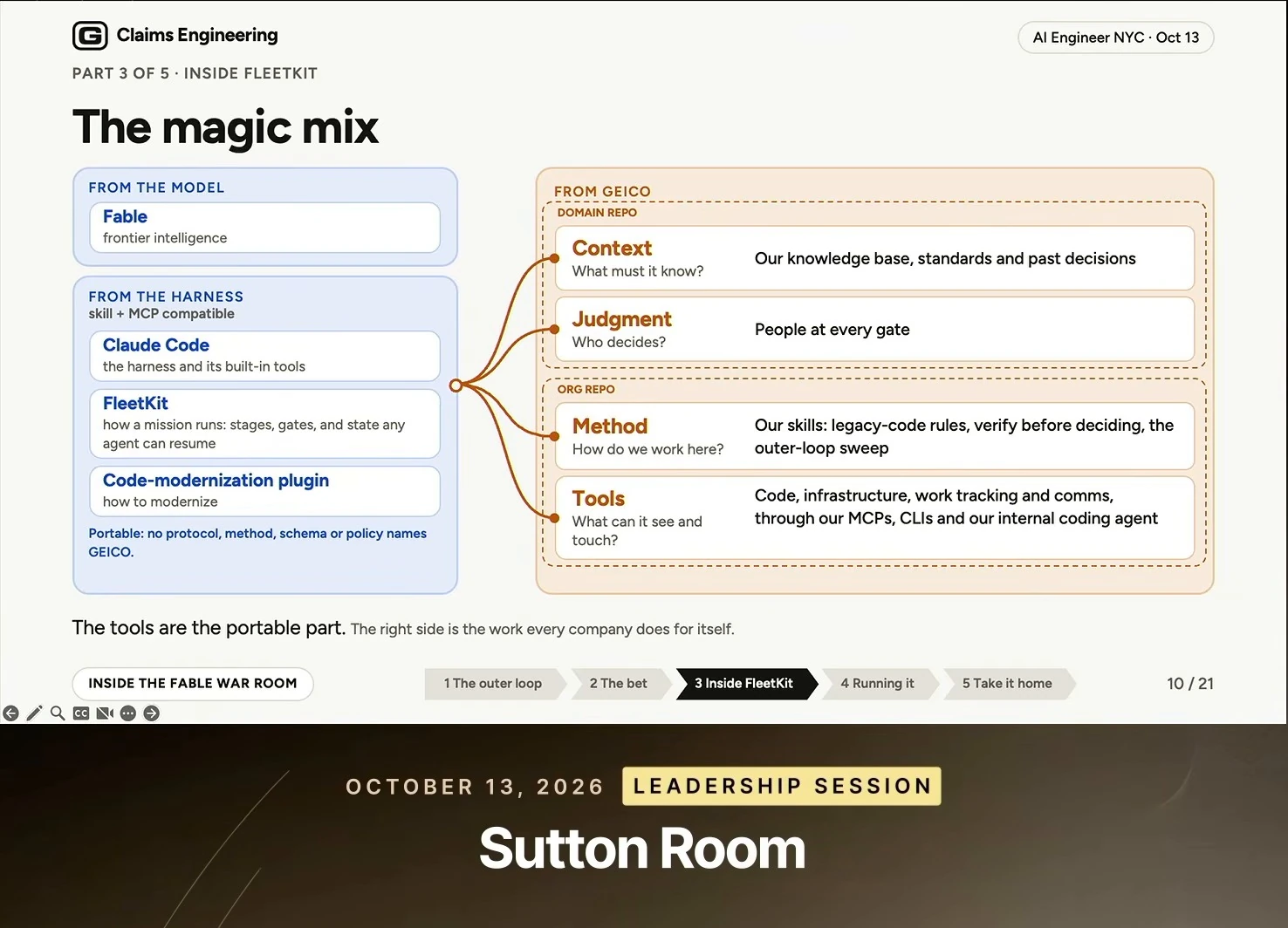The height and width of the screenshot is (928, 1288).
Task: Select the '5 Take it home' section tab
Action: [x=1008, y=684]
